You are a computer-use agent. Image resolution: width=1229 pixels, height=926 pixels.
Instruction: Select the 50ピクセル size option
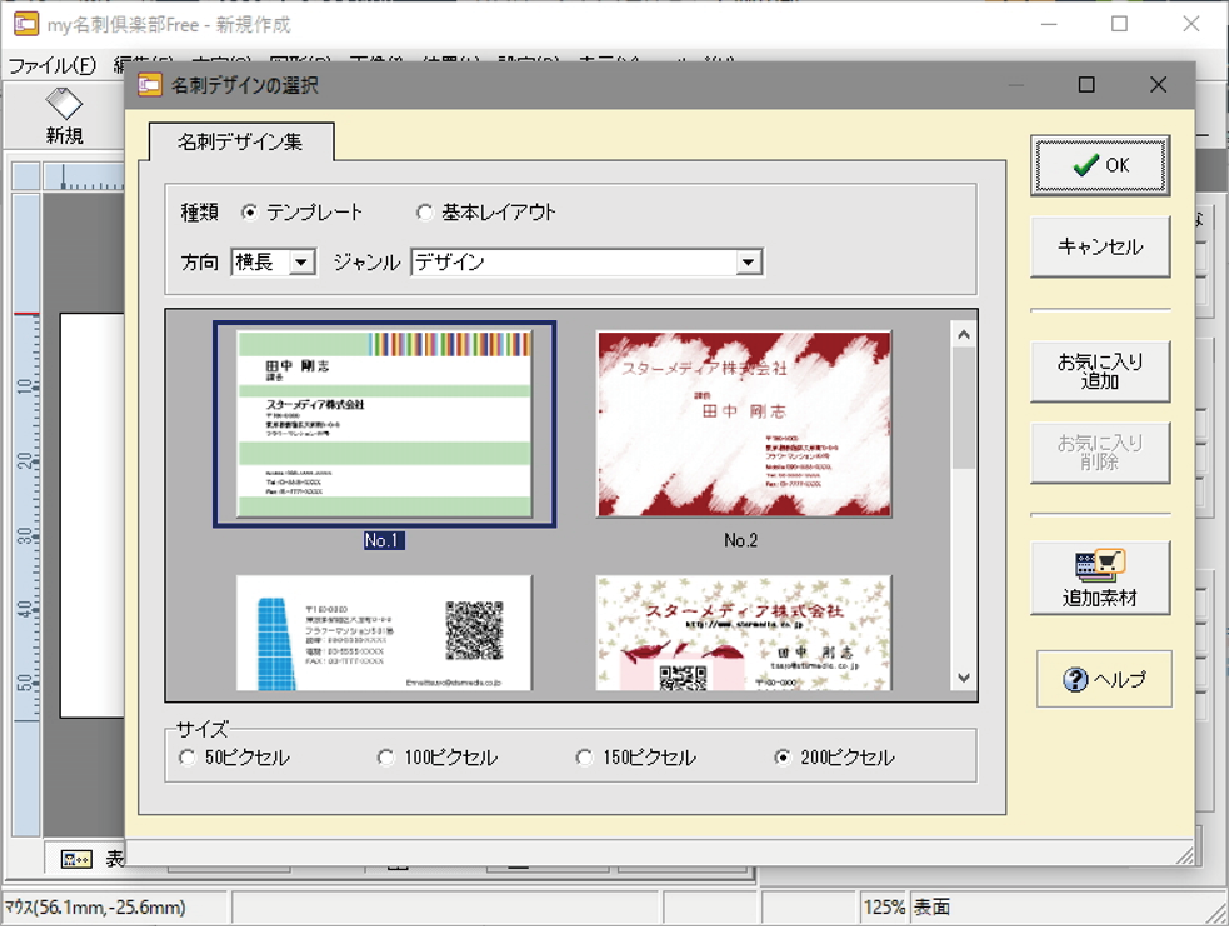pyautogui.click(x=186, y=758)
